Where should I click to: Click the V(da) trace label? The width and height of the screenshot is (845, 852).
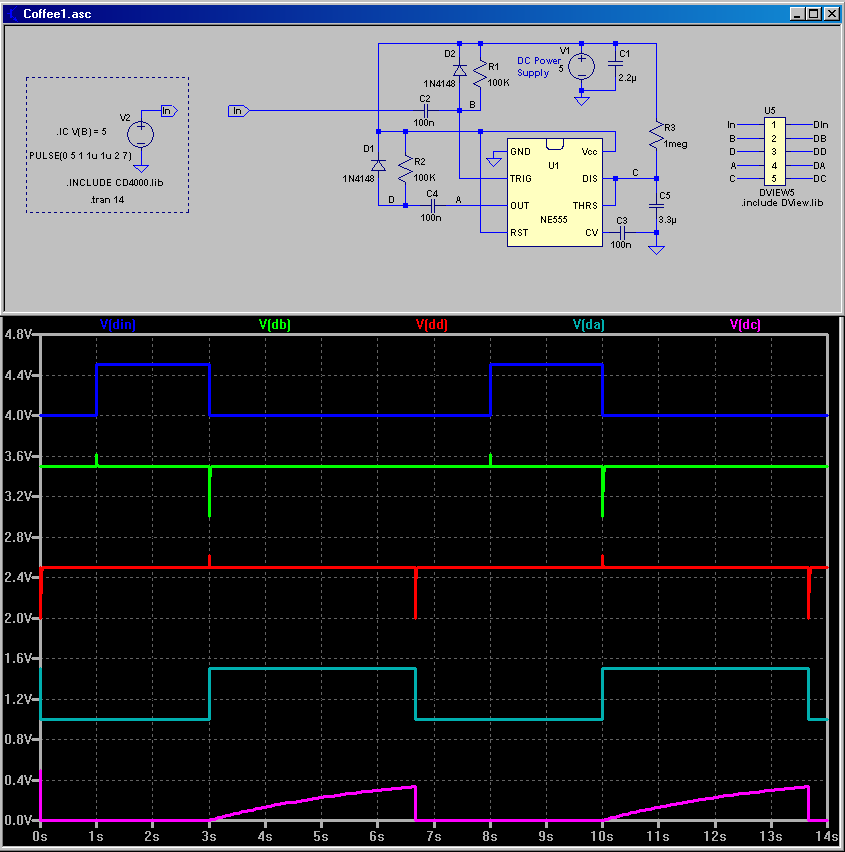589,324
